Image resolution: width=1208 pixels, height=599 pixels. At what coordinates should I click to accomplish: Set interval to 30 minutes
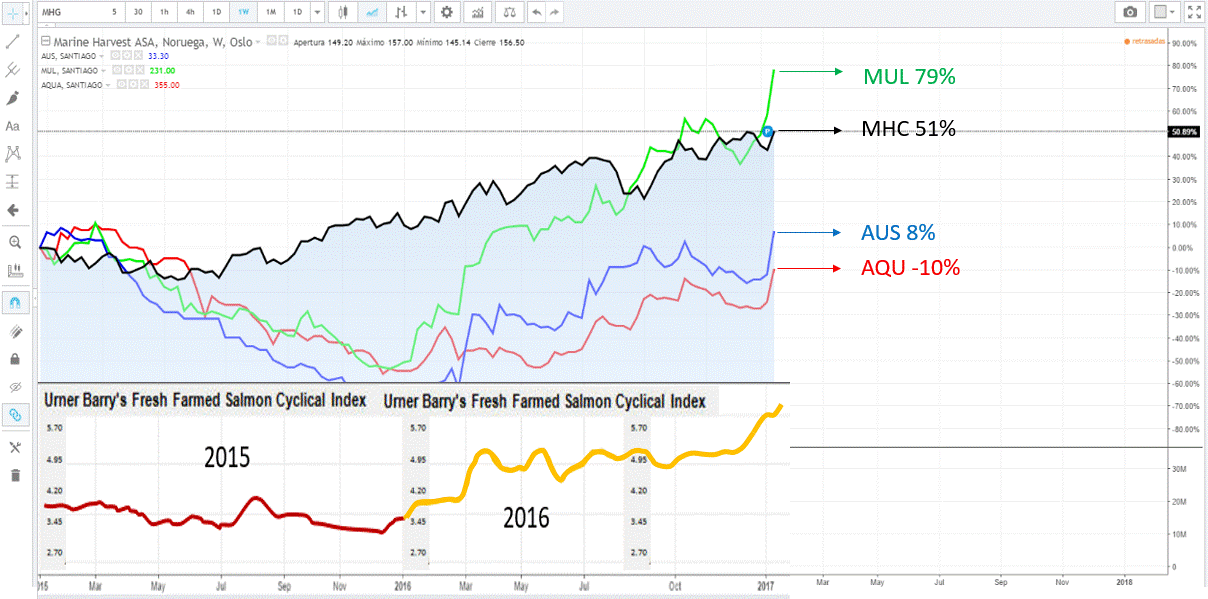[139, 13]
